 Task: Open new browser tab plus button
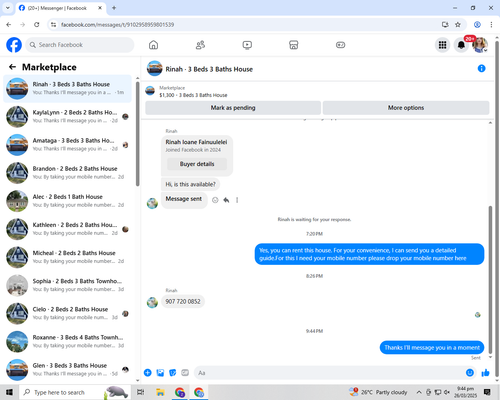(114, 8)
